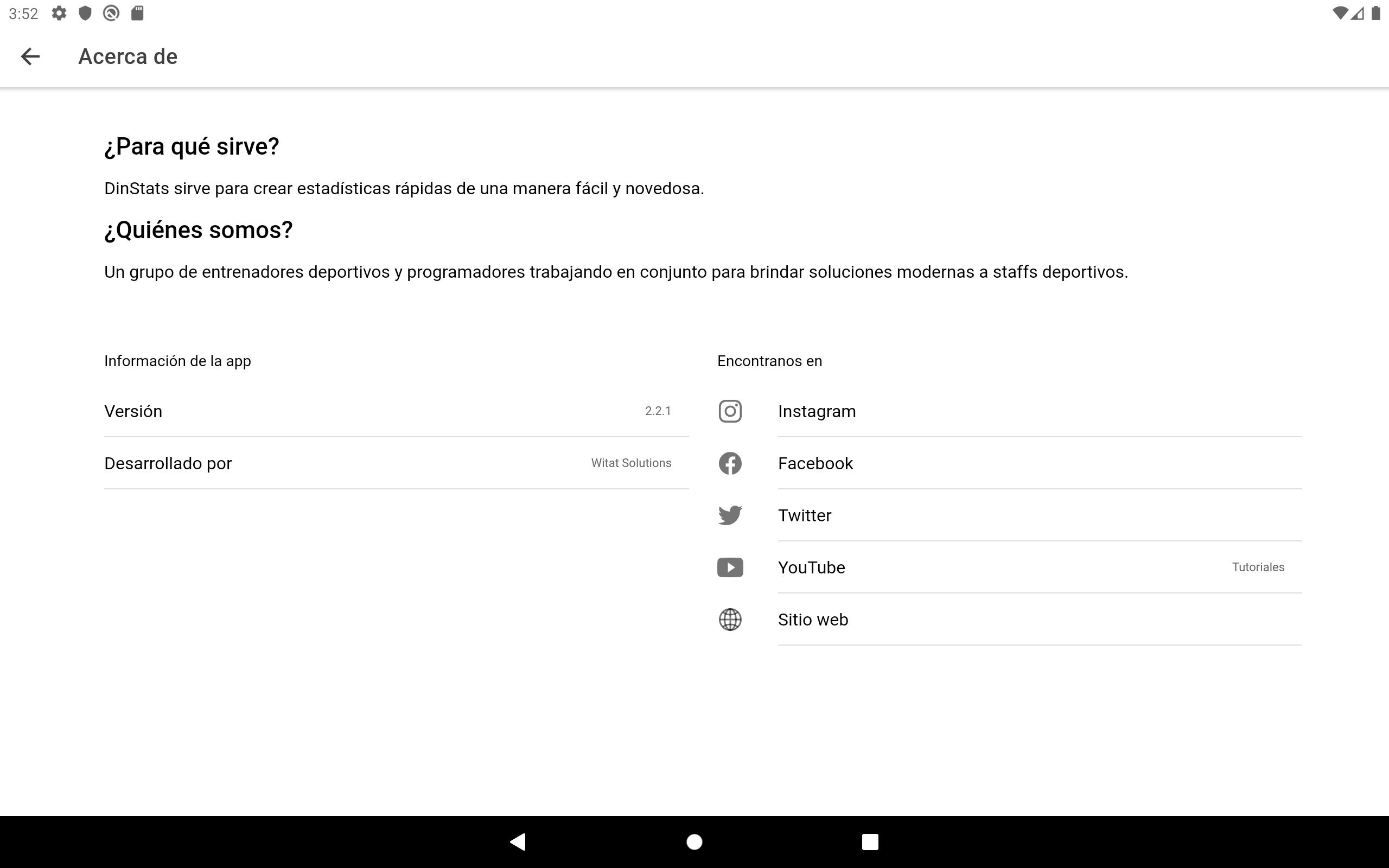1389x868 pixels.
Task: Tap the version number 2.2.1
Action: pos(658,411)
